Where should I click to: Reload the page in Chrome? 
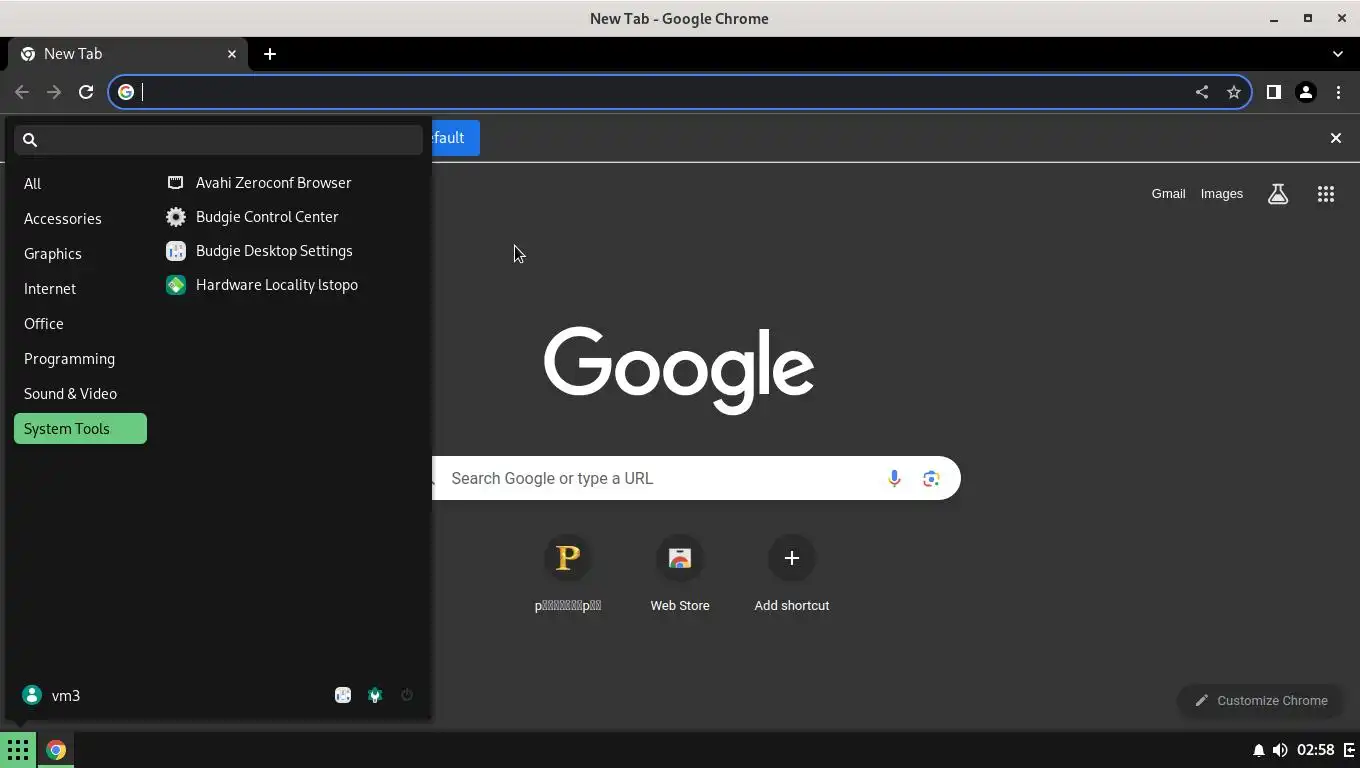coord(86,92)
